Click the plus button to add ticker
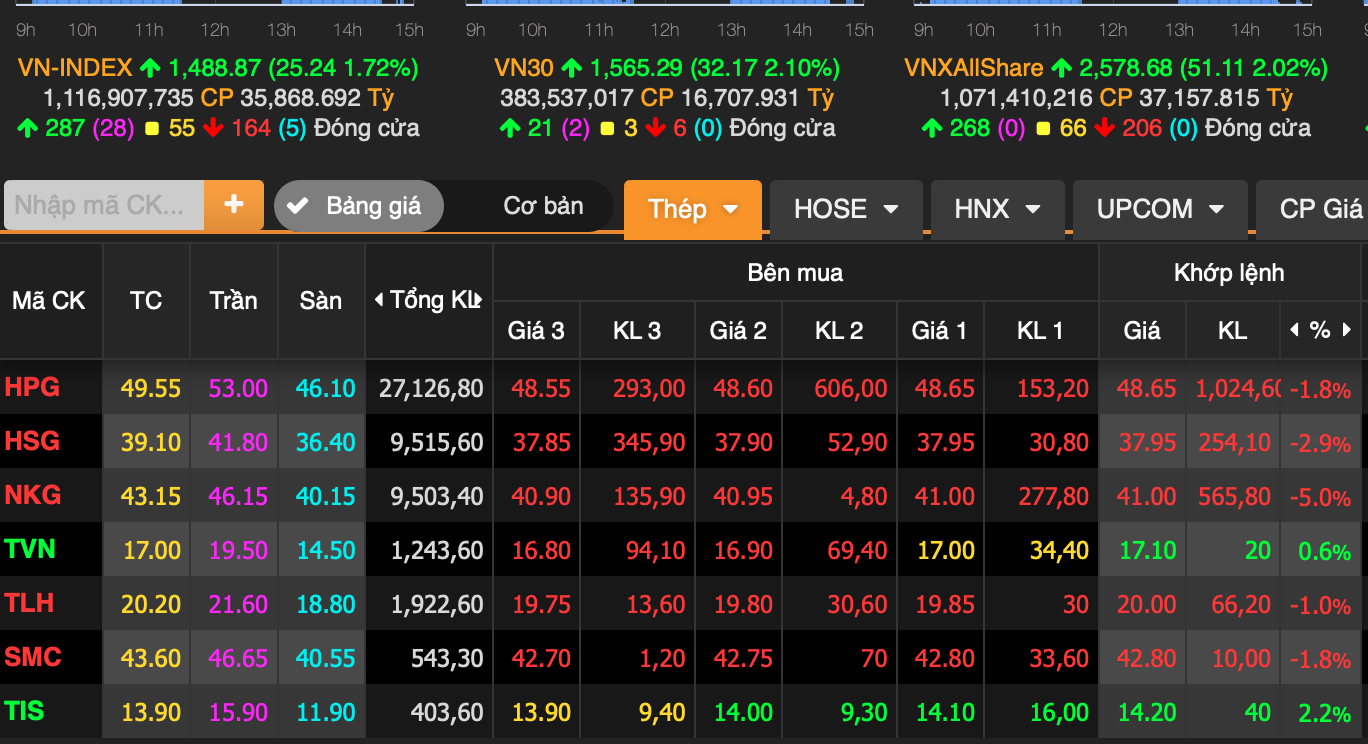 [233, 205]
